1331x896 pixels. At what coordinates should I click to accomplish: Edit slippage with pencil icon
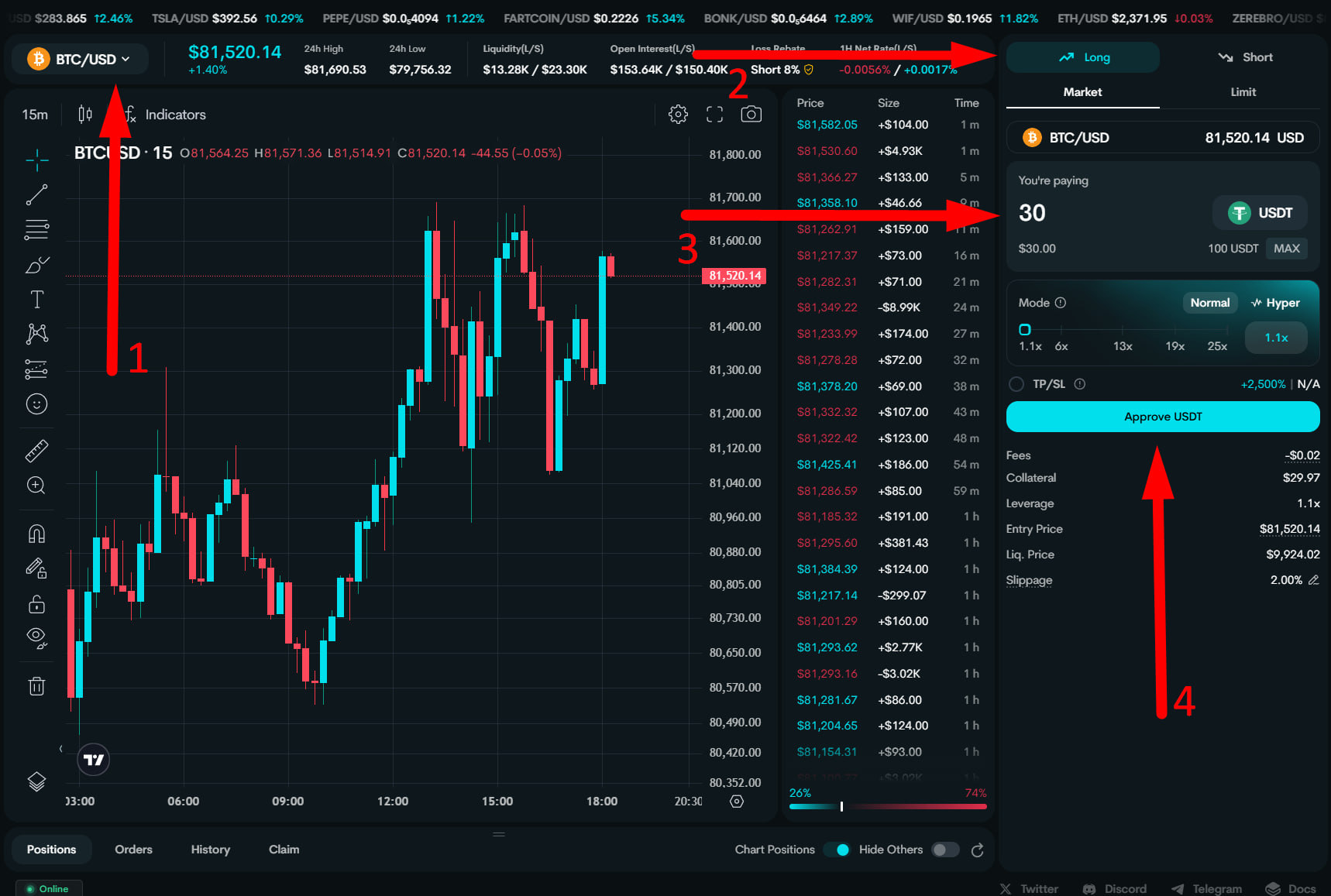1313,580
